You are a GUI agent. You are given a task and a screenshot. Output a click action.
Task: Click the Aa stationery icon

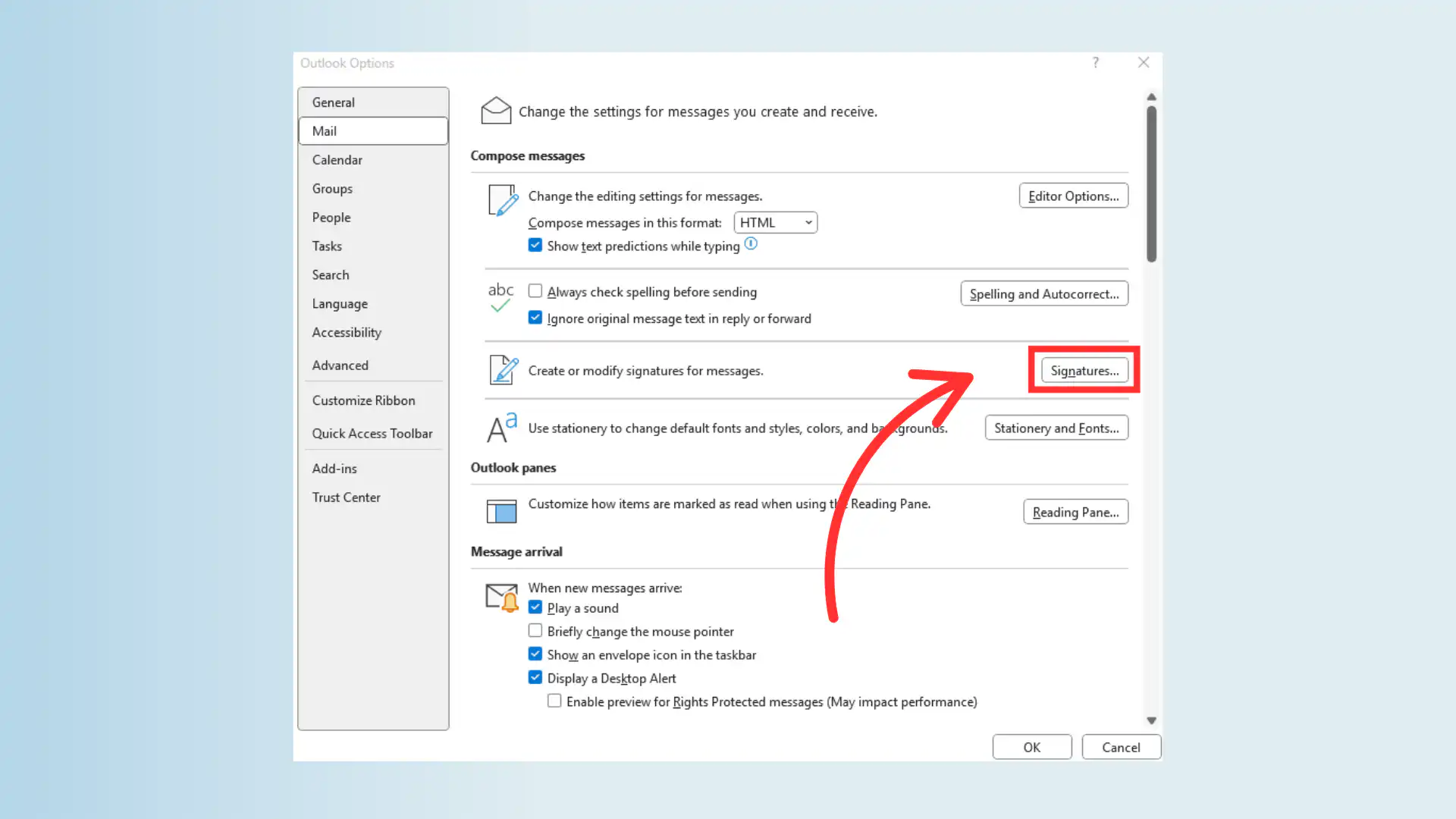coord(500,427)
